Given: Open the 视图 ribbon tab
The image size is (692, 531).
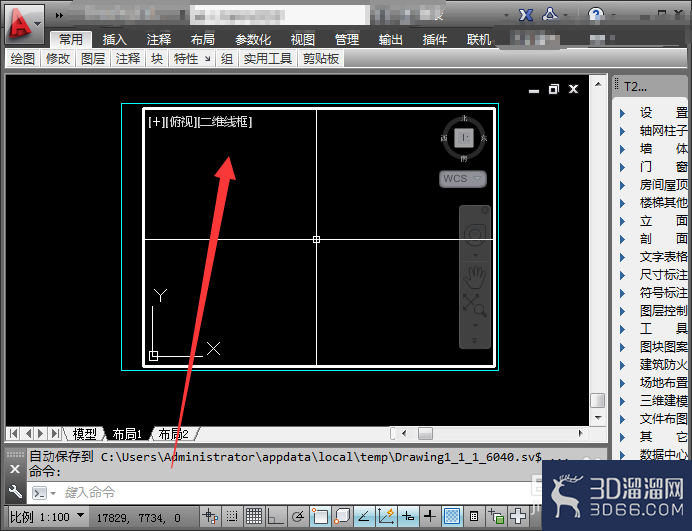Looking at the screenshot, I should coord(302,40).
